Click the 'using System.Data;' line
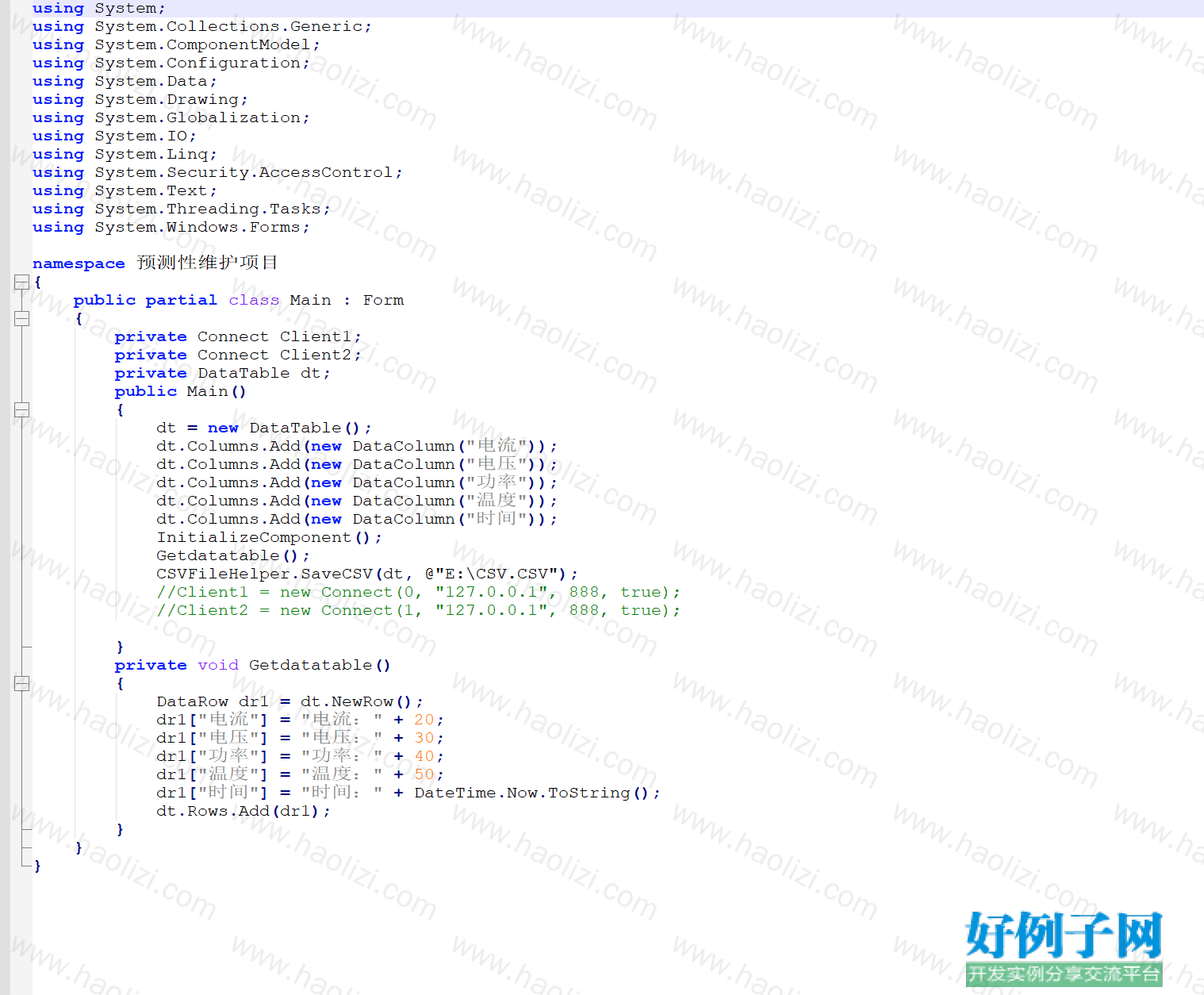 125,81
